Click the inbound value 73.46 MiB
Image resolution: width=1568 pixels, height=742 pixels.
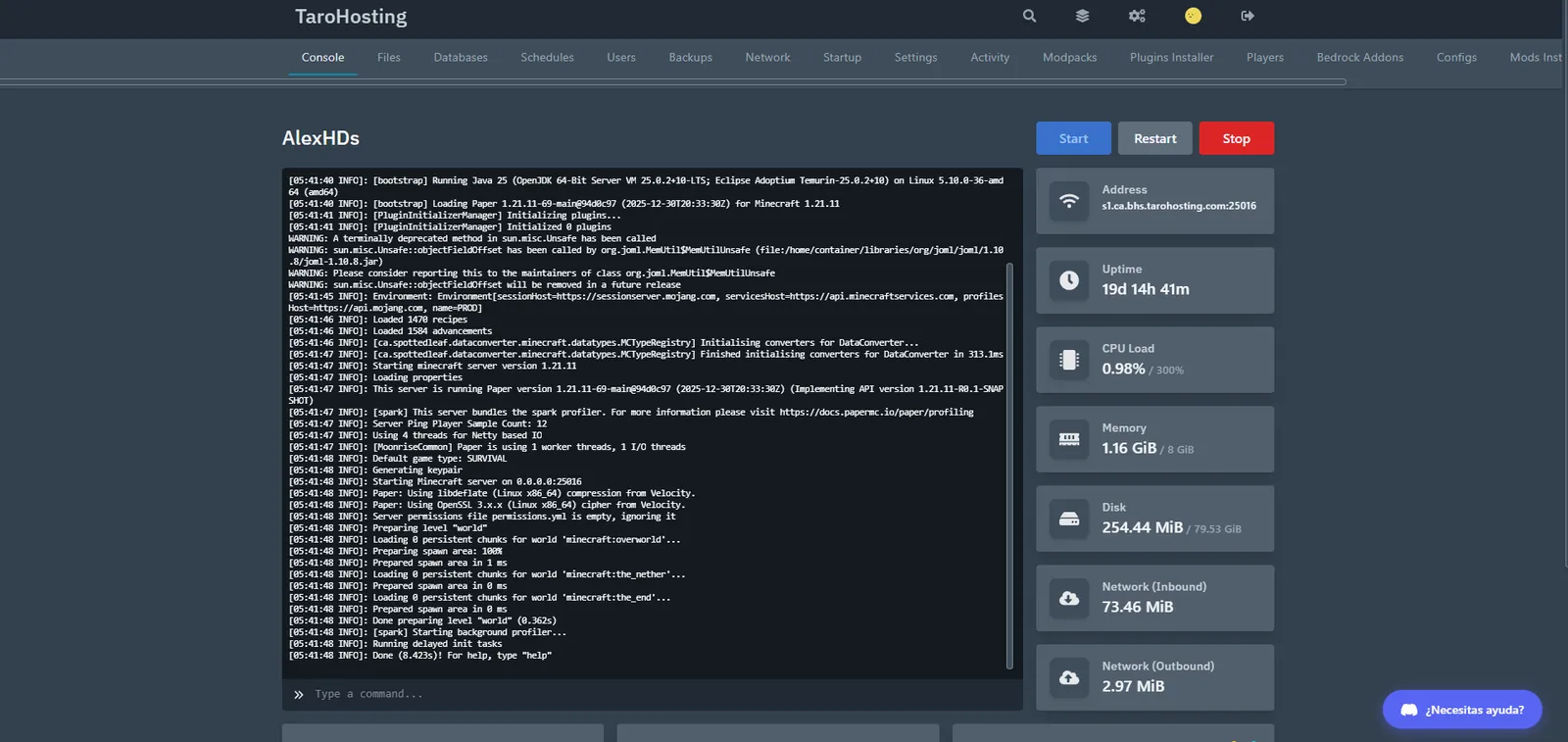[1138, 607]
